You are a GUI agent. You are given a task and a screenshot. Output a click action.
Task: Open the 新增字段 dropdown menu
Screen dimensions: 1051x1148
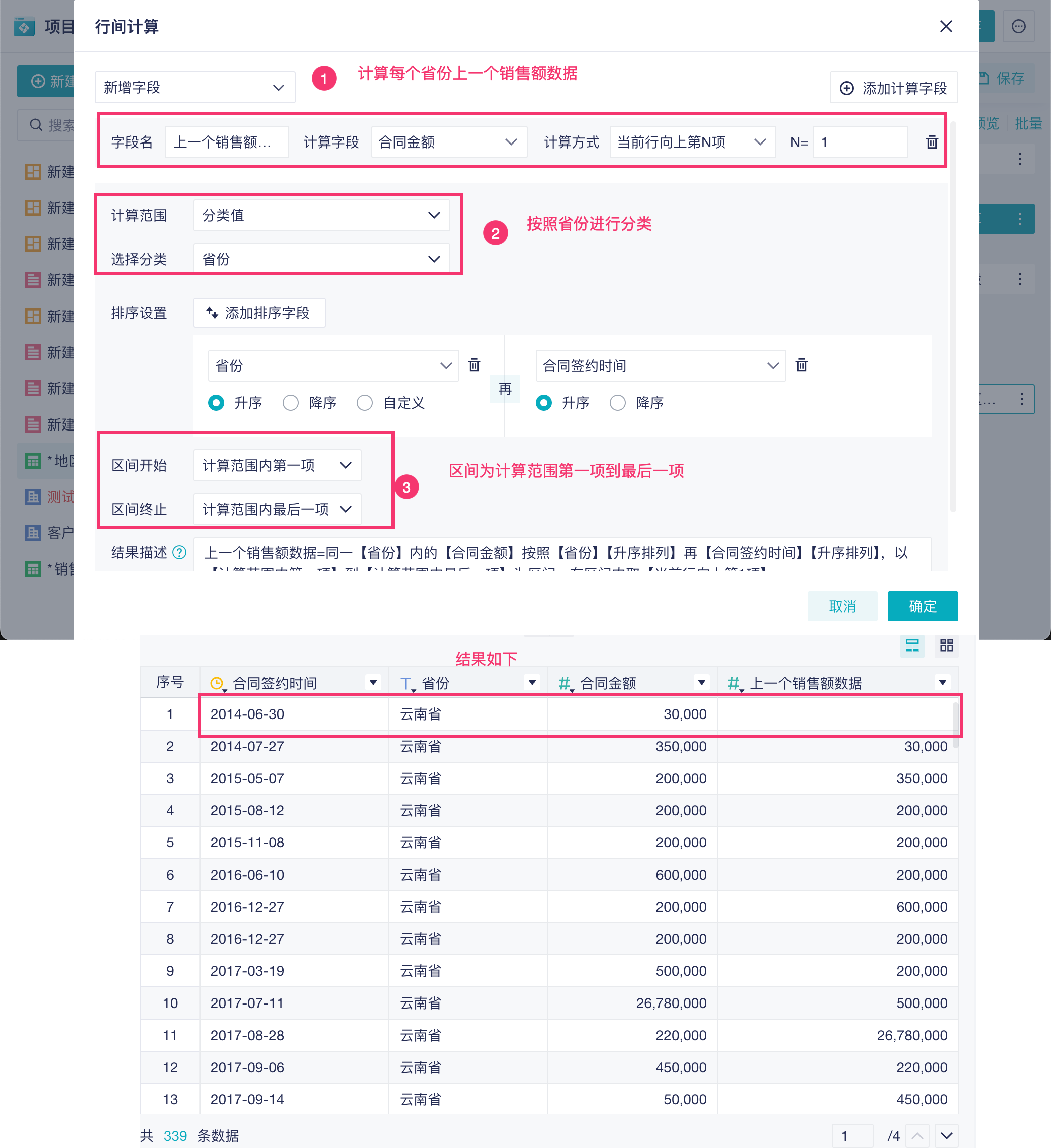(x=194, y=88)
